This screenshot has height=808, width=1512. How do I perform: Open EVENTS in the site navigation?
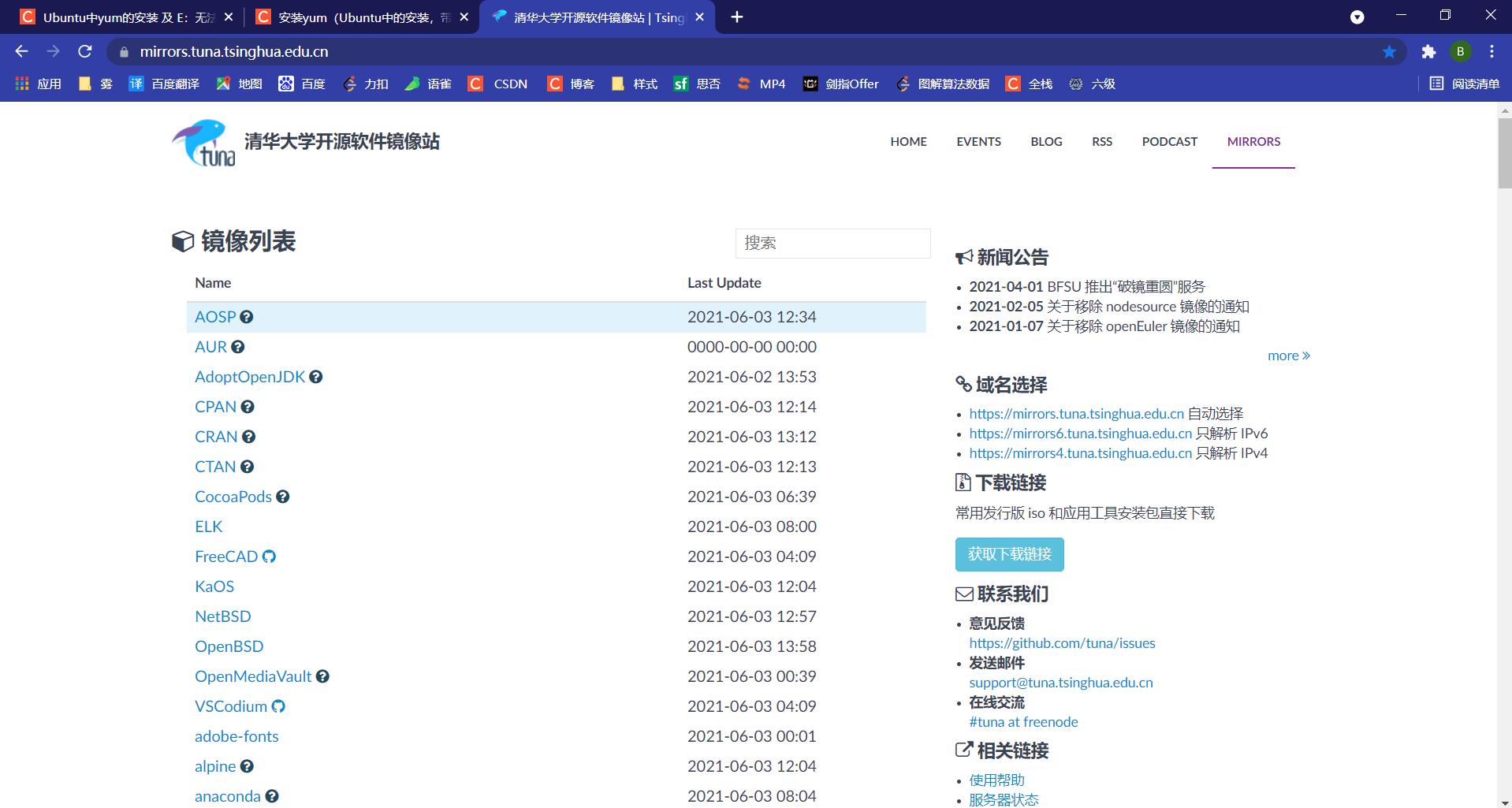click(978, 142)
